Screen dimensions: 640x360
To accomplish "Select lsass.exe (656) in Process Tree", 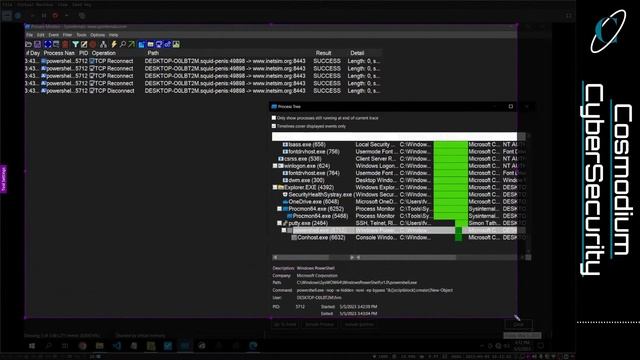I will [307, 144].
